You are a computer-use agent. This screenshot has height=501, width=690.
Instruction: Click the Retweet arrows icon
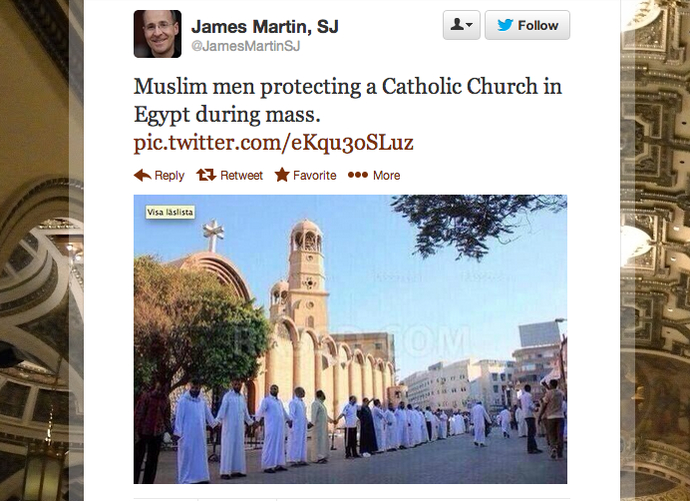[x=206, y=175]
